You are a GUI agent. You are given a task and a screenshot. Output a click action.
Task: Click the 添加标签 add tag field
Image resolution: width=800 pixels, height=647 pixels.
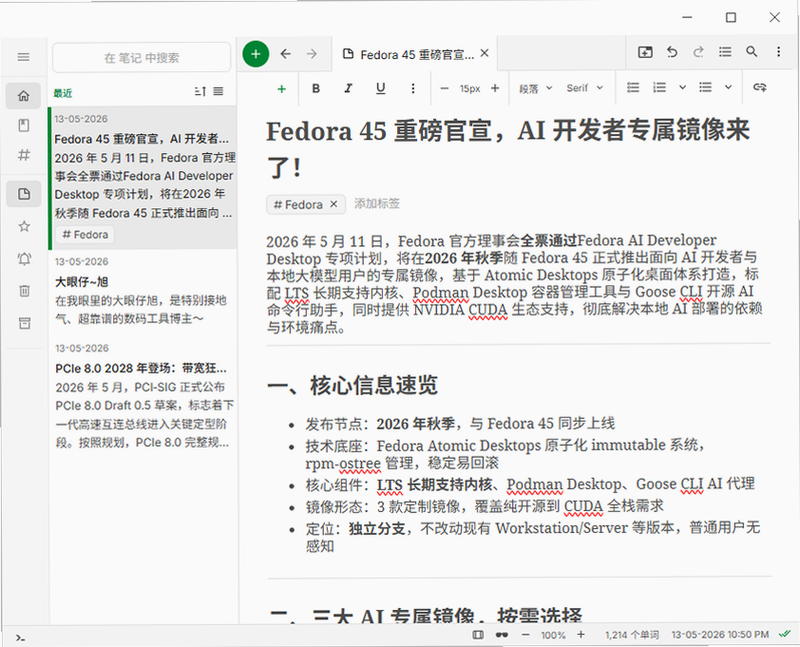pos(377,204)
